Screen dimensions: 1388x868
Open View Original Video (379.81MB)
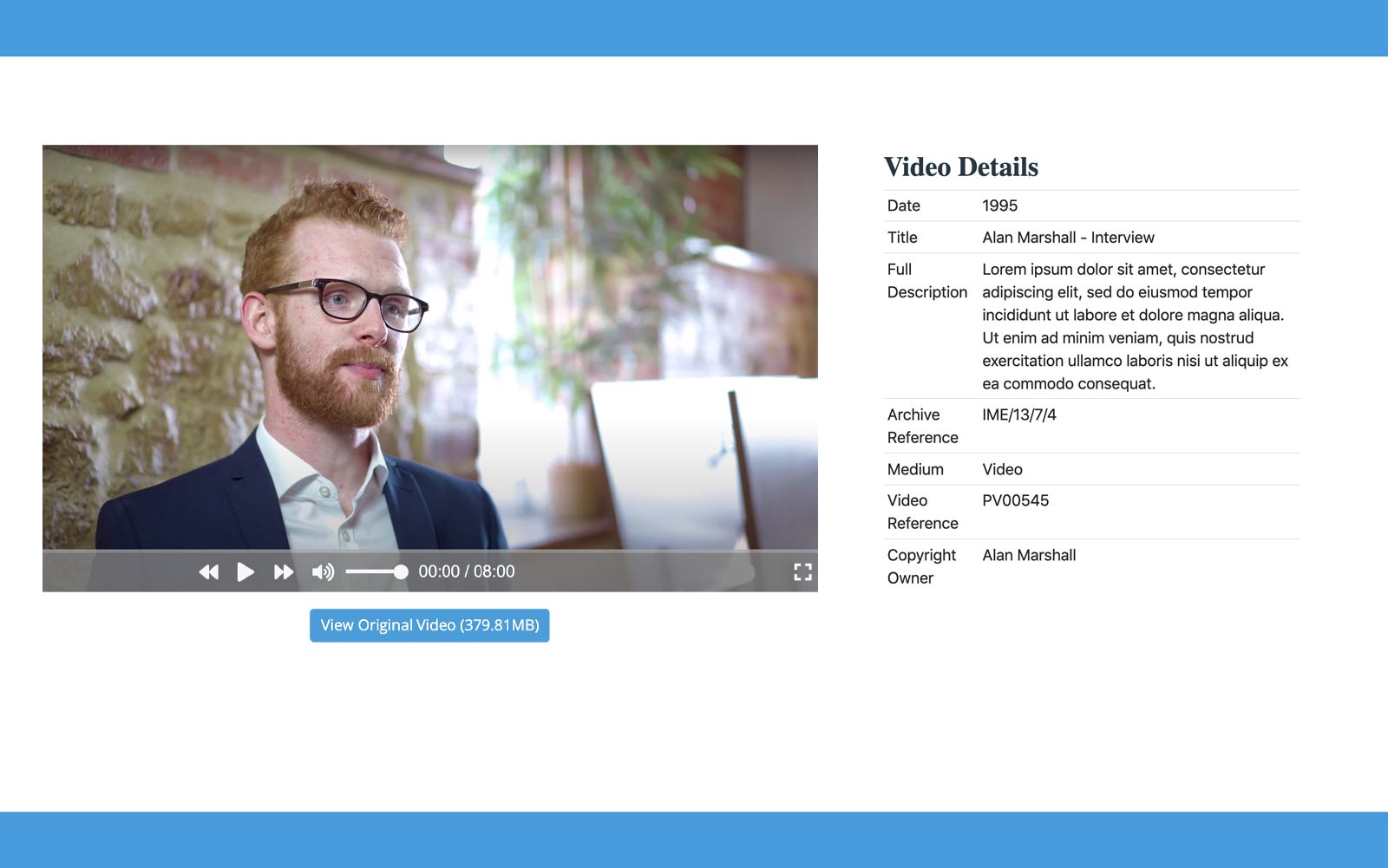(x=429, y=625)
